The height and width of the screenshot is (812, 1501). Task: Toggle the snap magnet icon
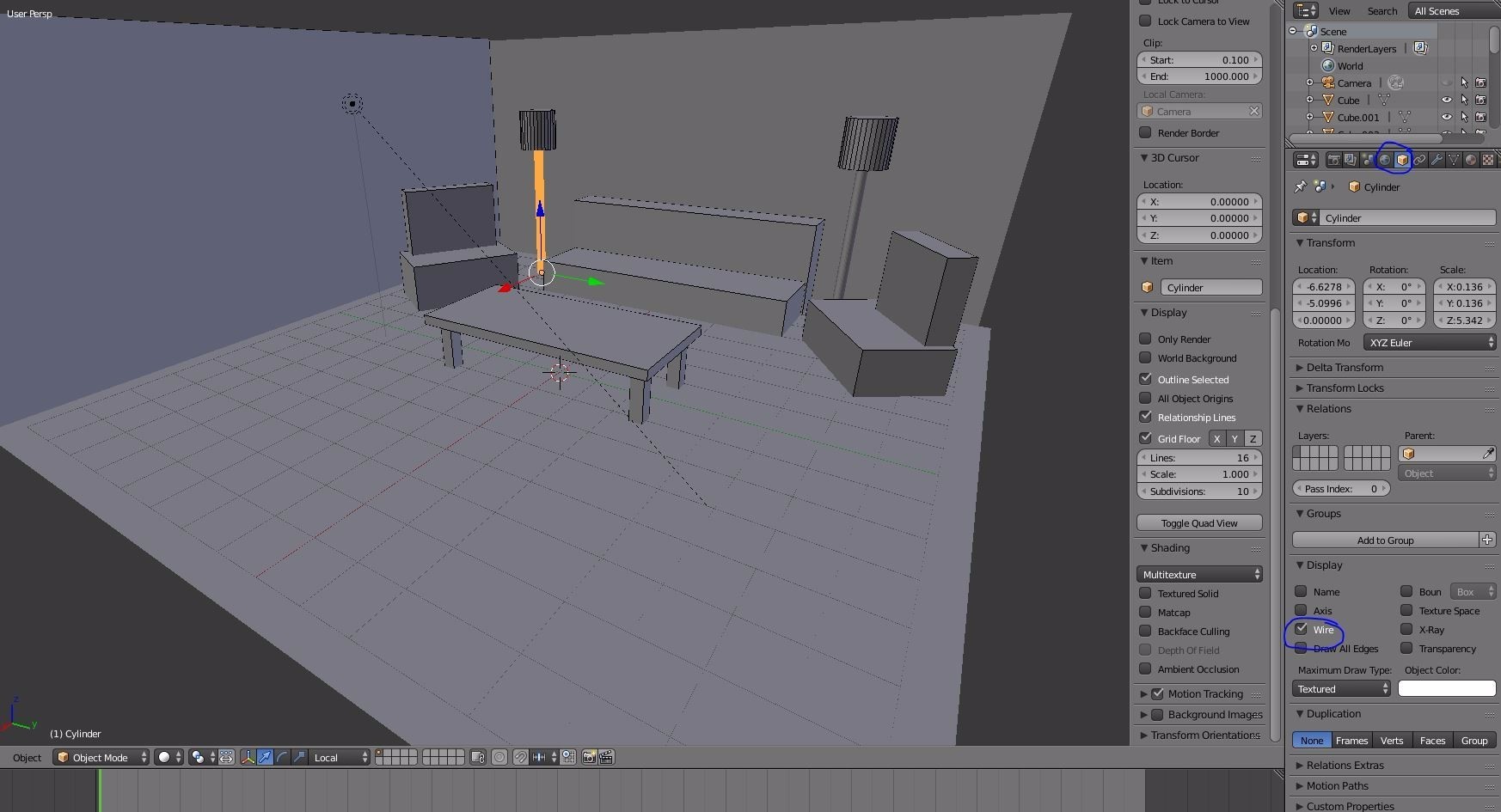click(521, 757)
